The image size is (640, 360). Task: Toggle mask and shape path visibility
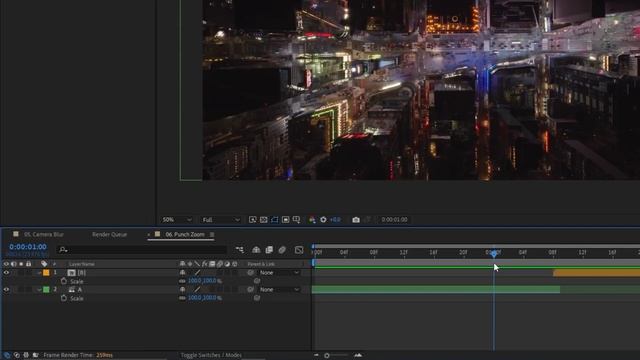(275, 220)
